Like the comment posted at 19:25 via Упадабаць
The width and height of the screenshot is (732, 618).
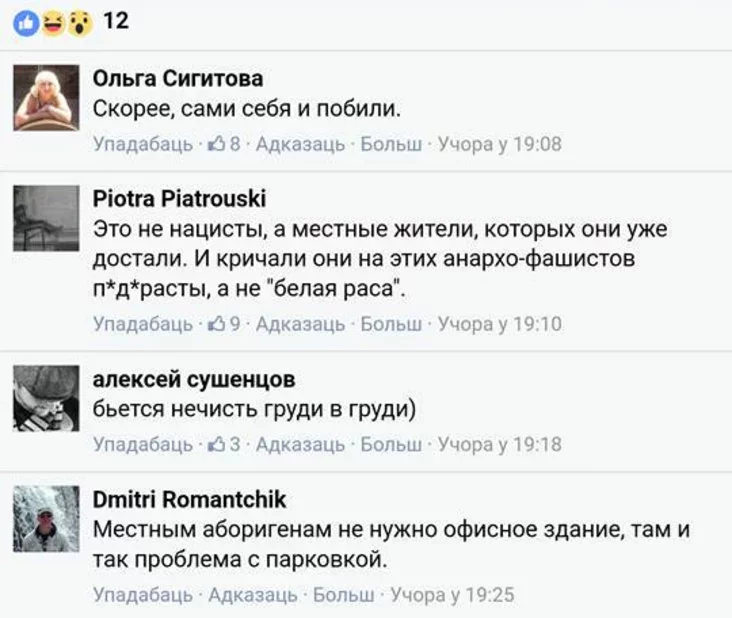142,595
